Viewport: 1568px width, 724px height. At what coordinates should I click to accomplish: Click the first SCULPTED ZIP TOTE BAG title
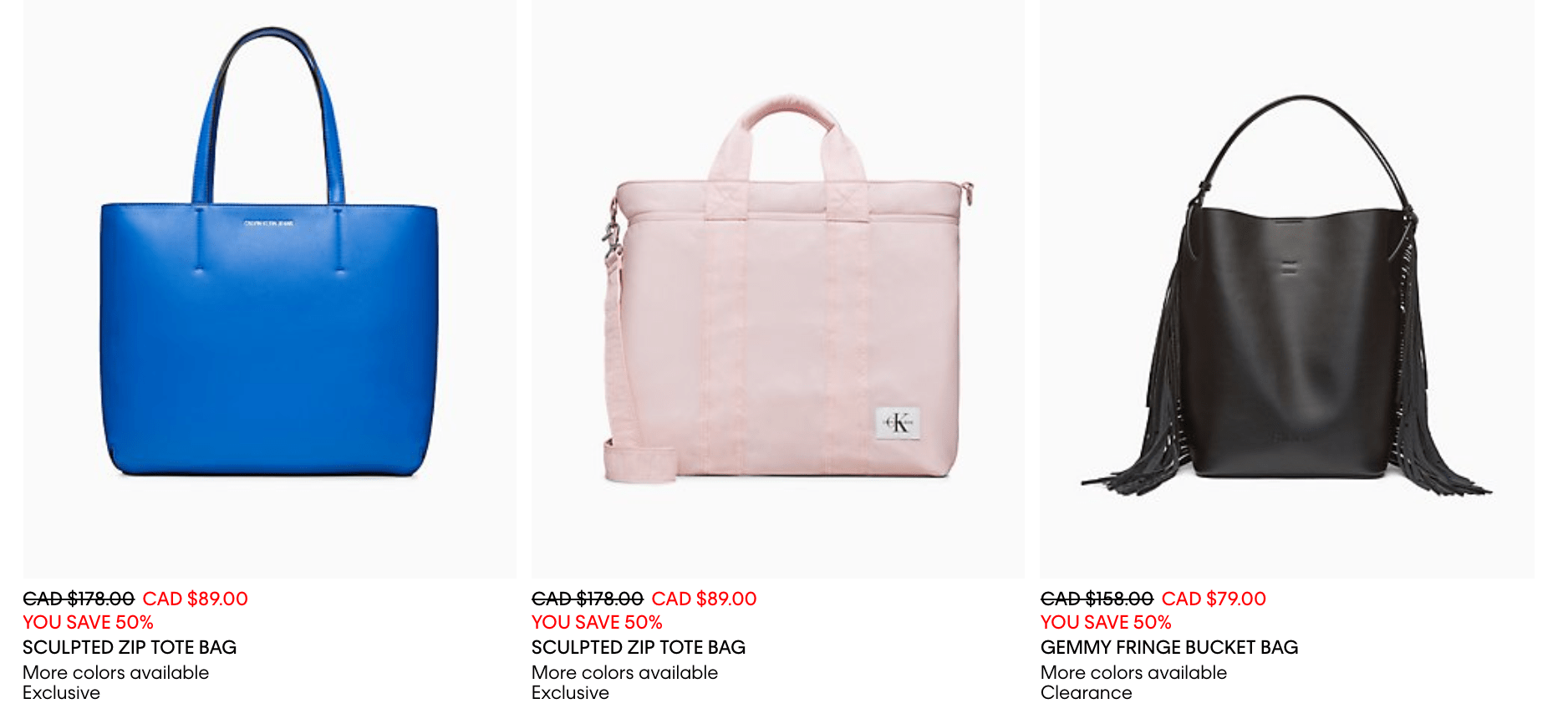[x=130, y=647]
